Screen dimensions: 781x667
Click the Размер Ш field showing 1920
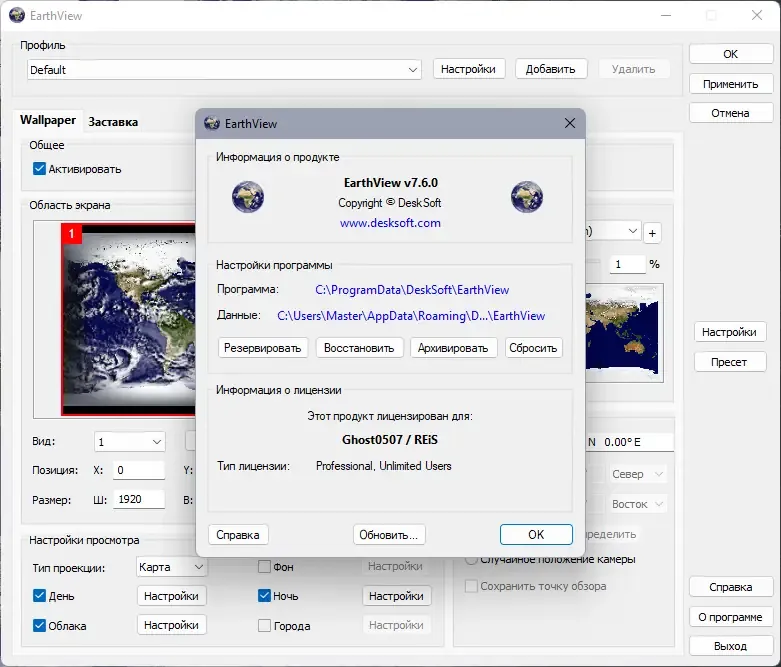pyautogui.click(x=139, y=499)
